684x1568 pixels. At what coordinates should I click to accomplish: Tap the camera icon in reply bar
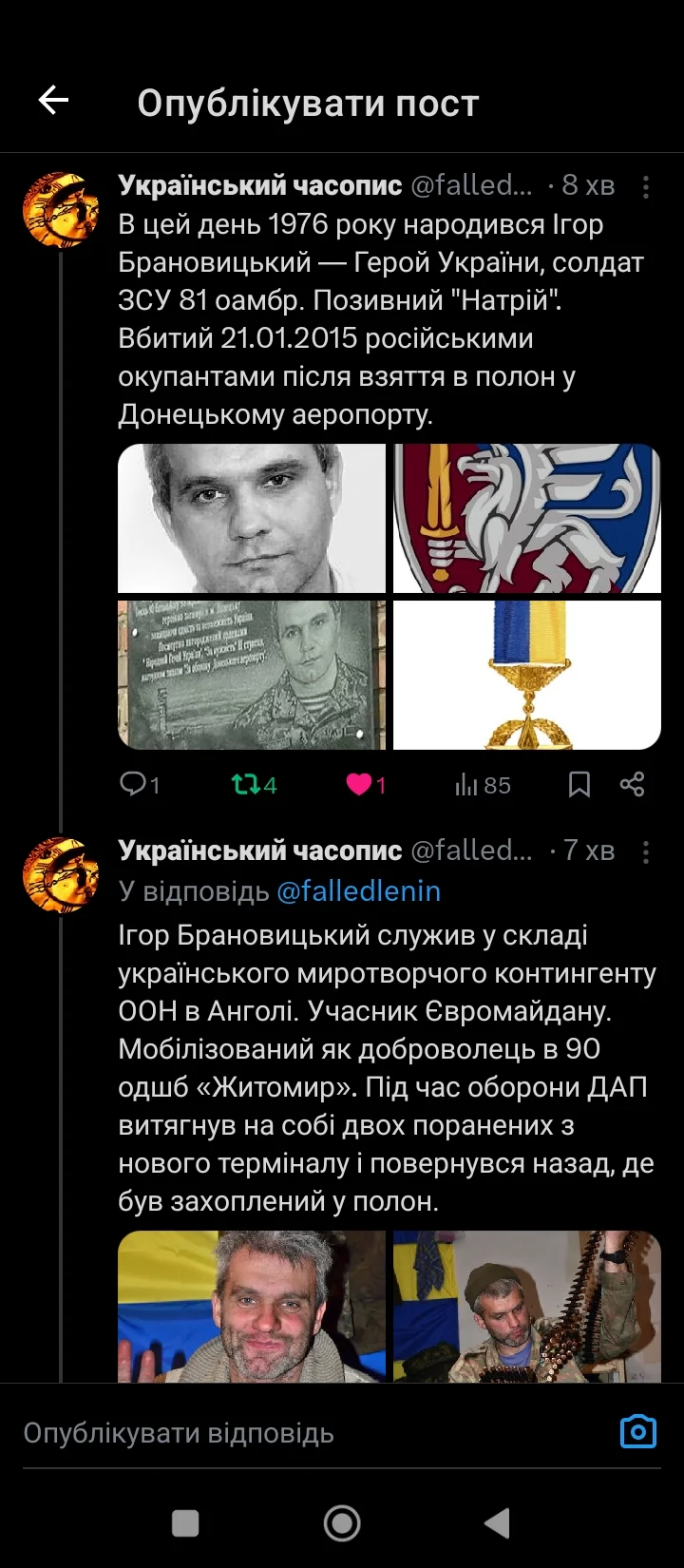[638, 1431]
